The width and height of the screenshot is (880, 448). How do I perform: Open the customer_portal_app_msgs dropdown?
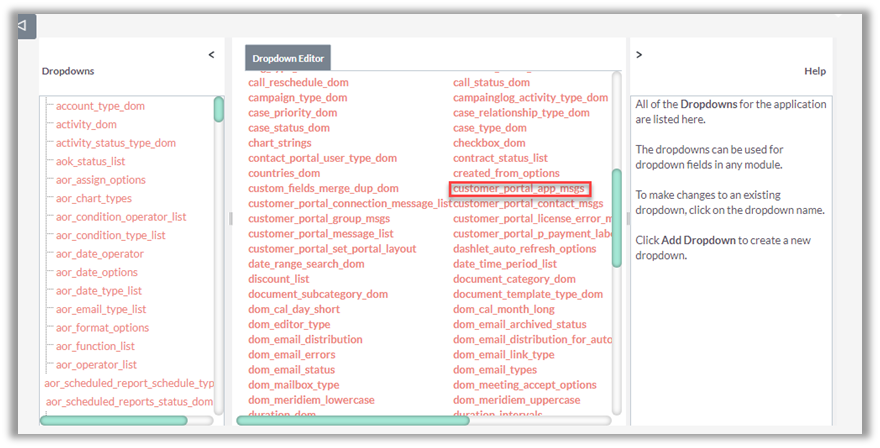pos(519,188)
